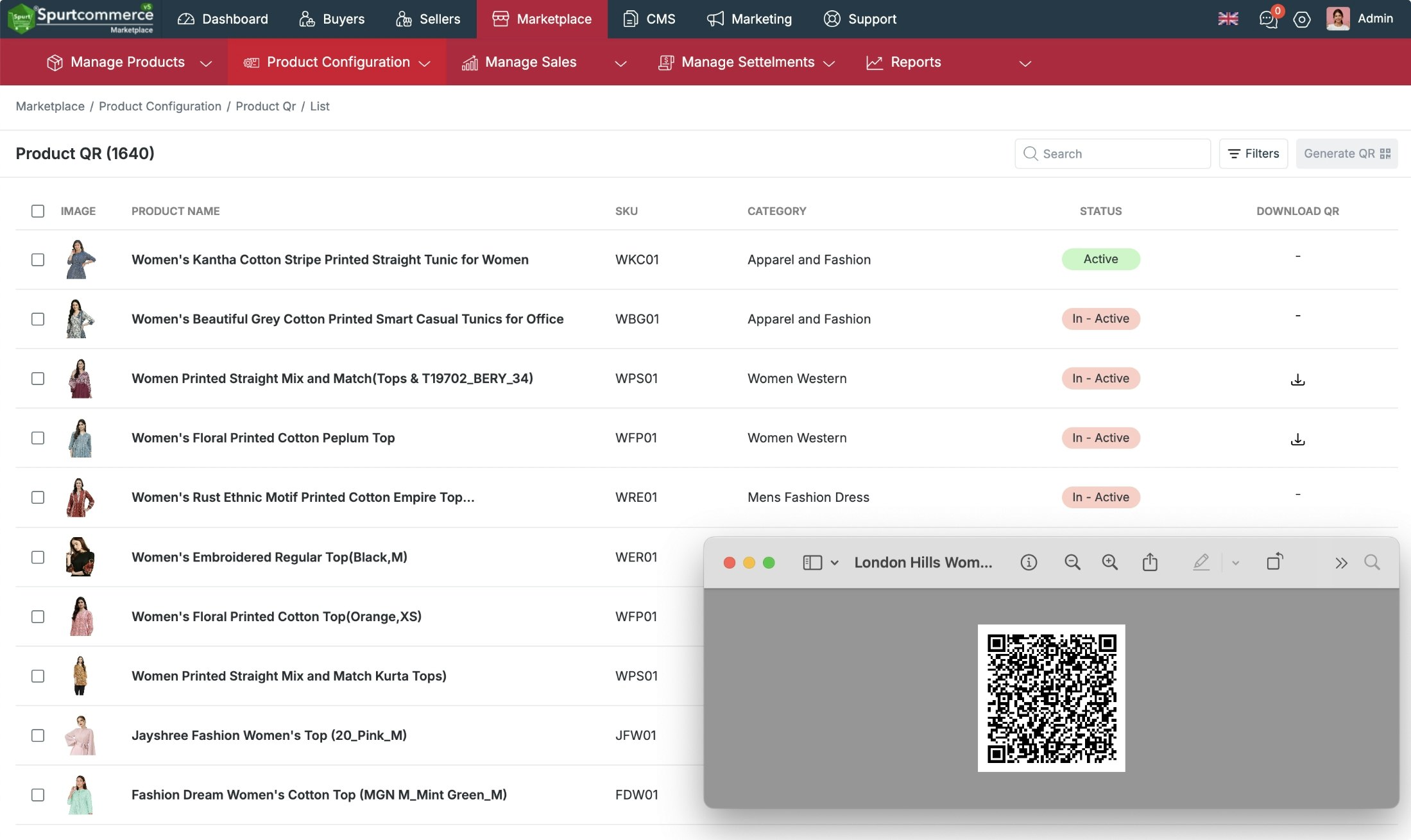Viewport: 1411px width, 840px height.
Task: Click the Active status badge for WKC01
Action: pos(1100,259)
